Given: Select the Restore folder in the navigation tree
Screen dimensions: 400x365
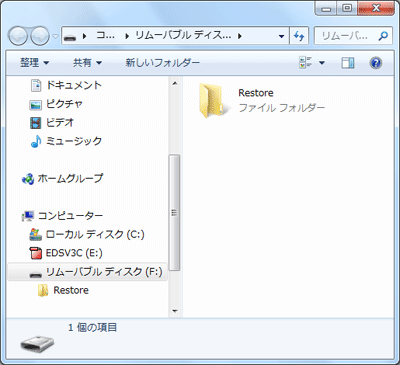Looking at the screenshot, I should point(71,290).
